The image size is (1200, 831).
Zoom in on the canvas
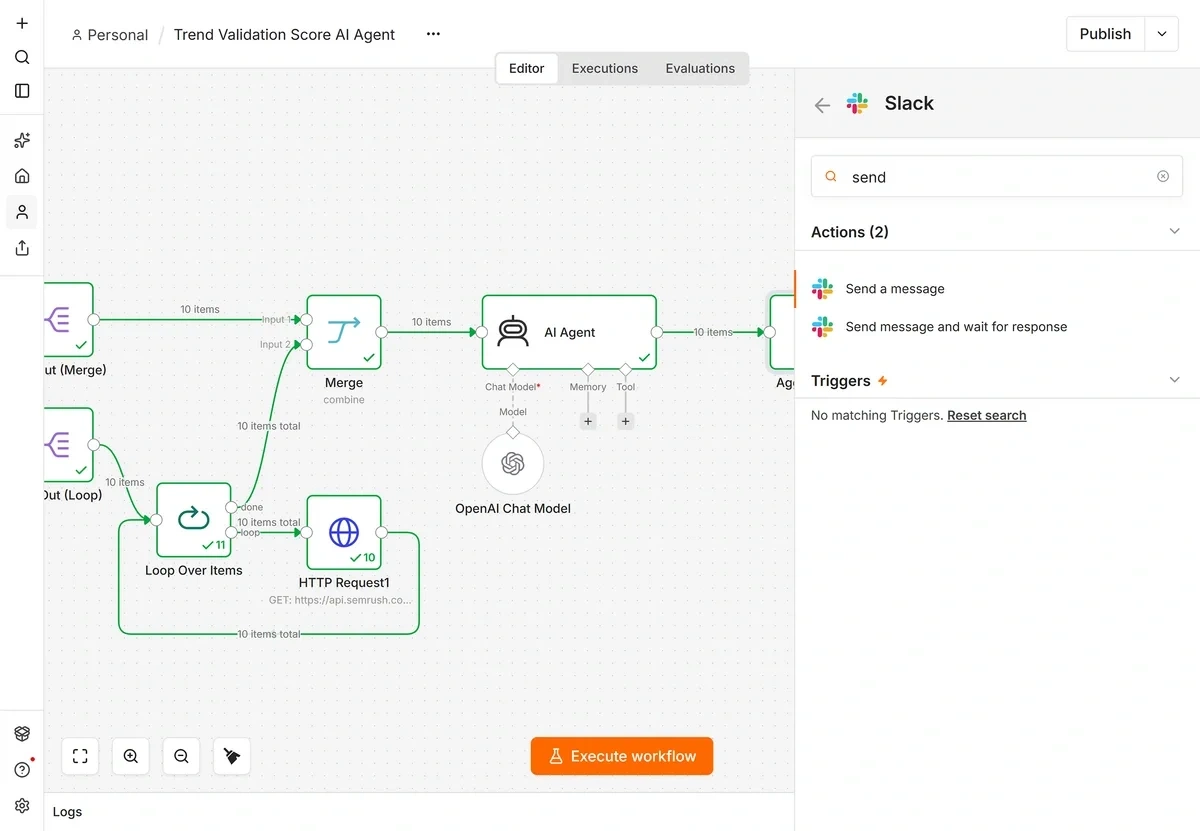coord(131,756)
